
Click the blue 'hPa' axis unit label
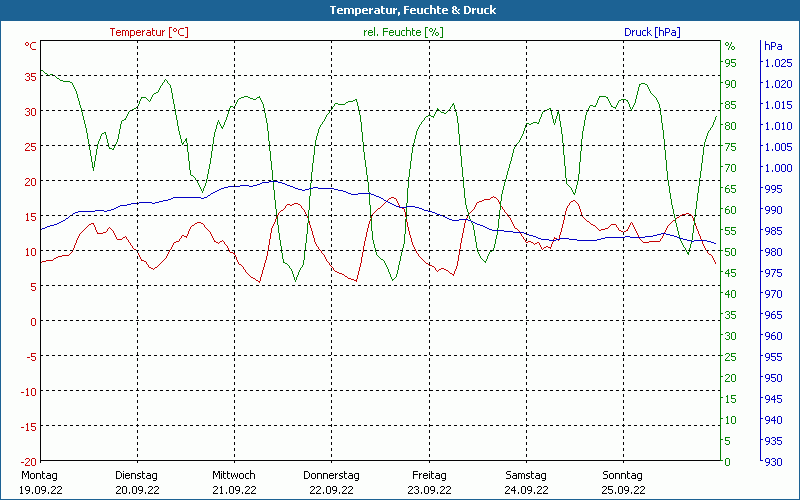click(x=773, y=46)
